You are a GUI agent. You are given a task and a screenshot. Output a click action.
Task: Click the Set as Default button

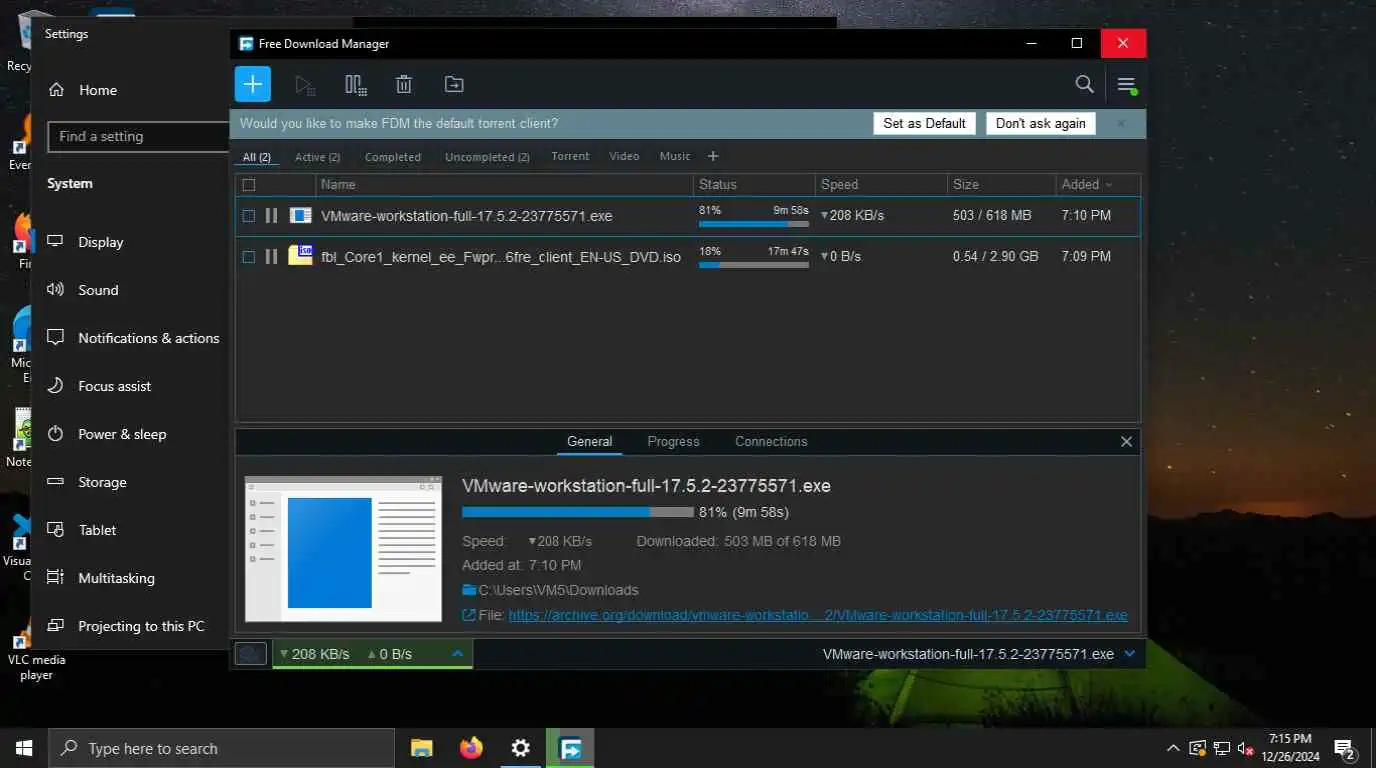(924, 123)
